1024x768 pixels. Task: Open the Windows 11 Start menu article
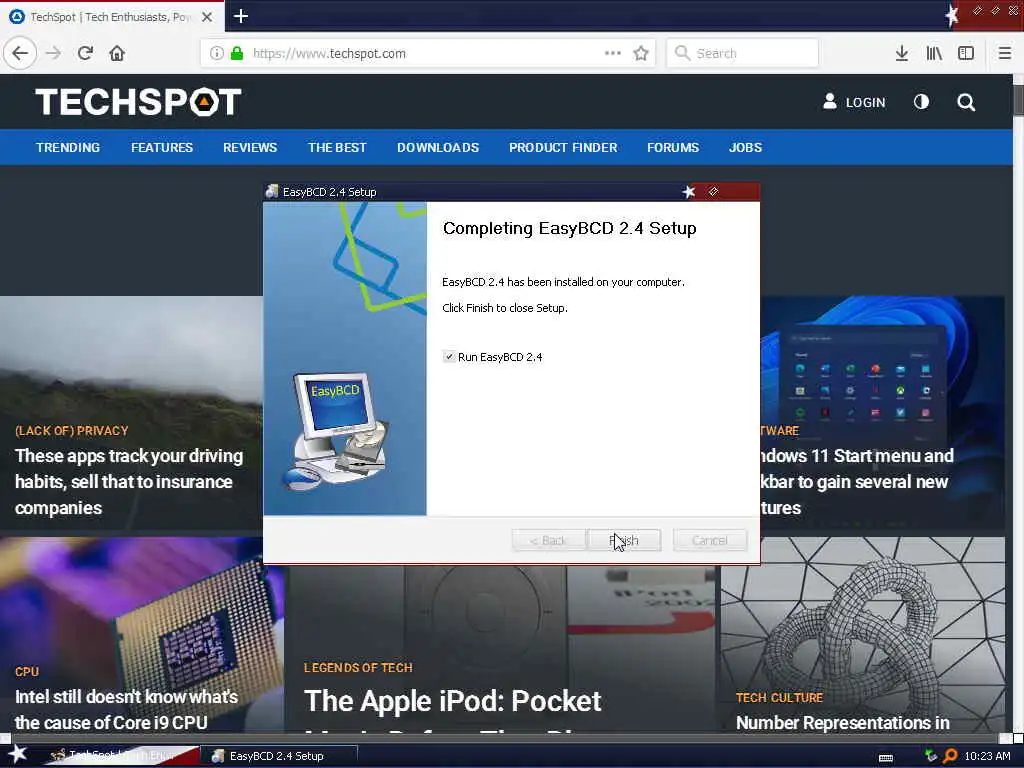(857, 482)
